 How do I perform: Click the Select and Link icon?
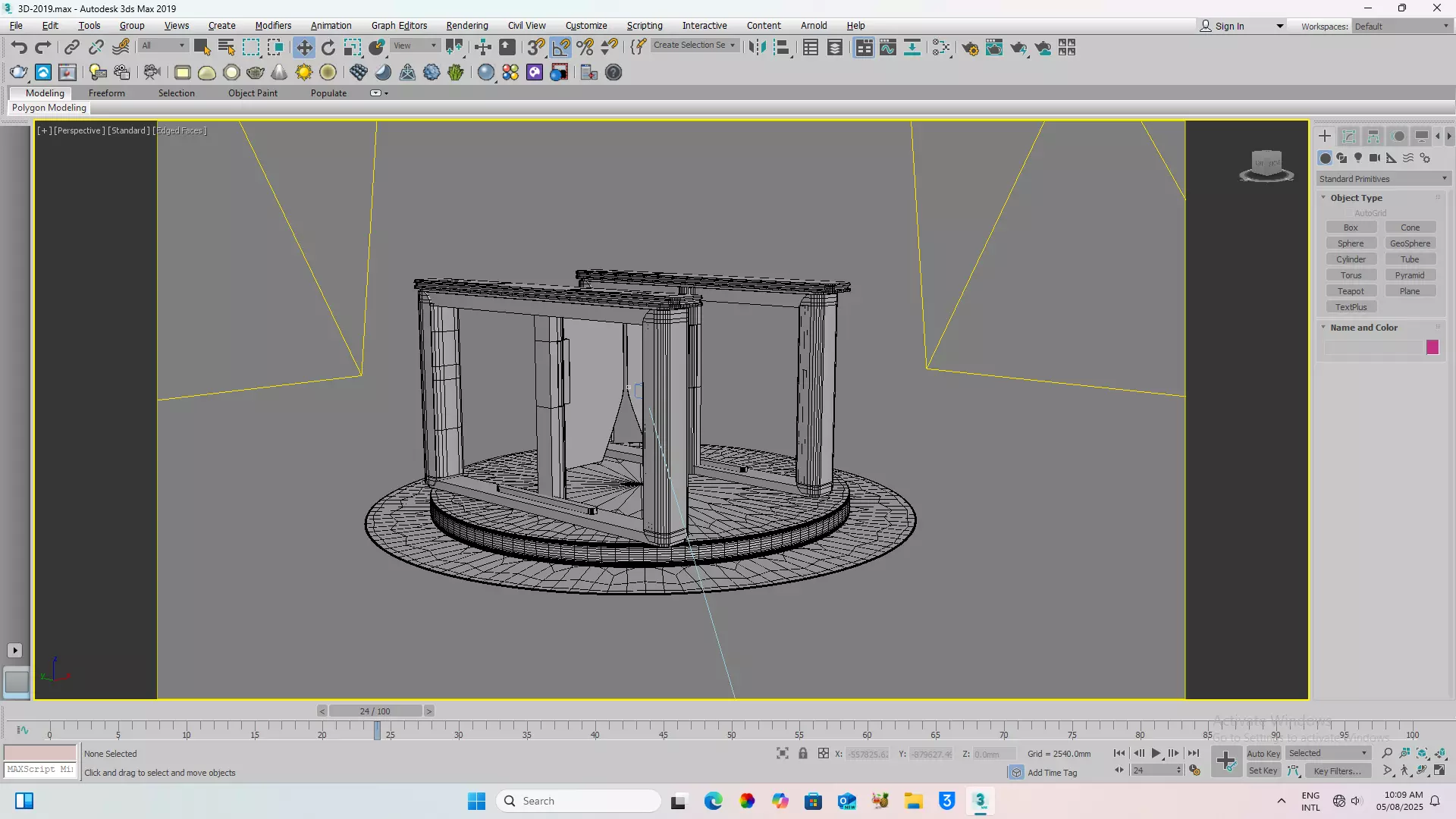click(71, 48)
